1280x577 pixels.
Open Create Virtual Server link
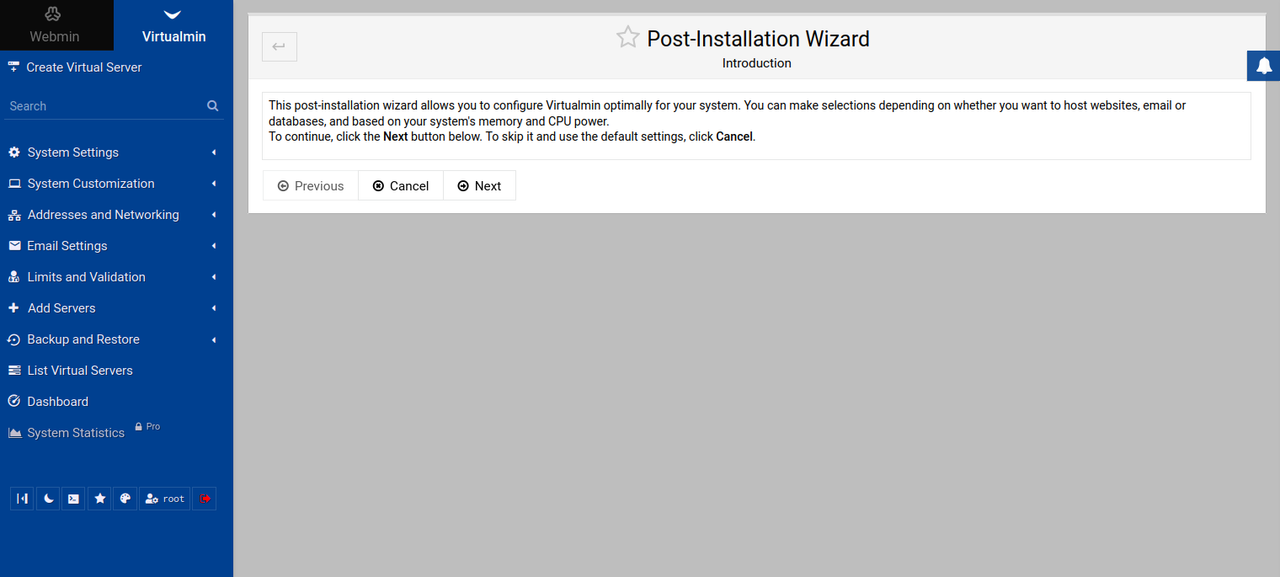pos(84,68)
